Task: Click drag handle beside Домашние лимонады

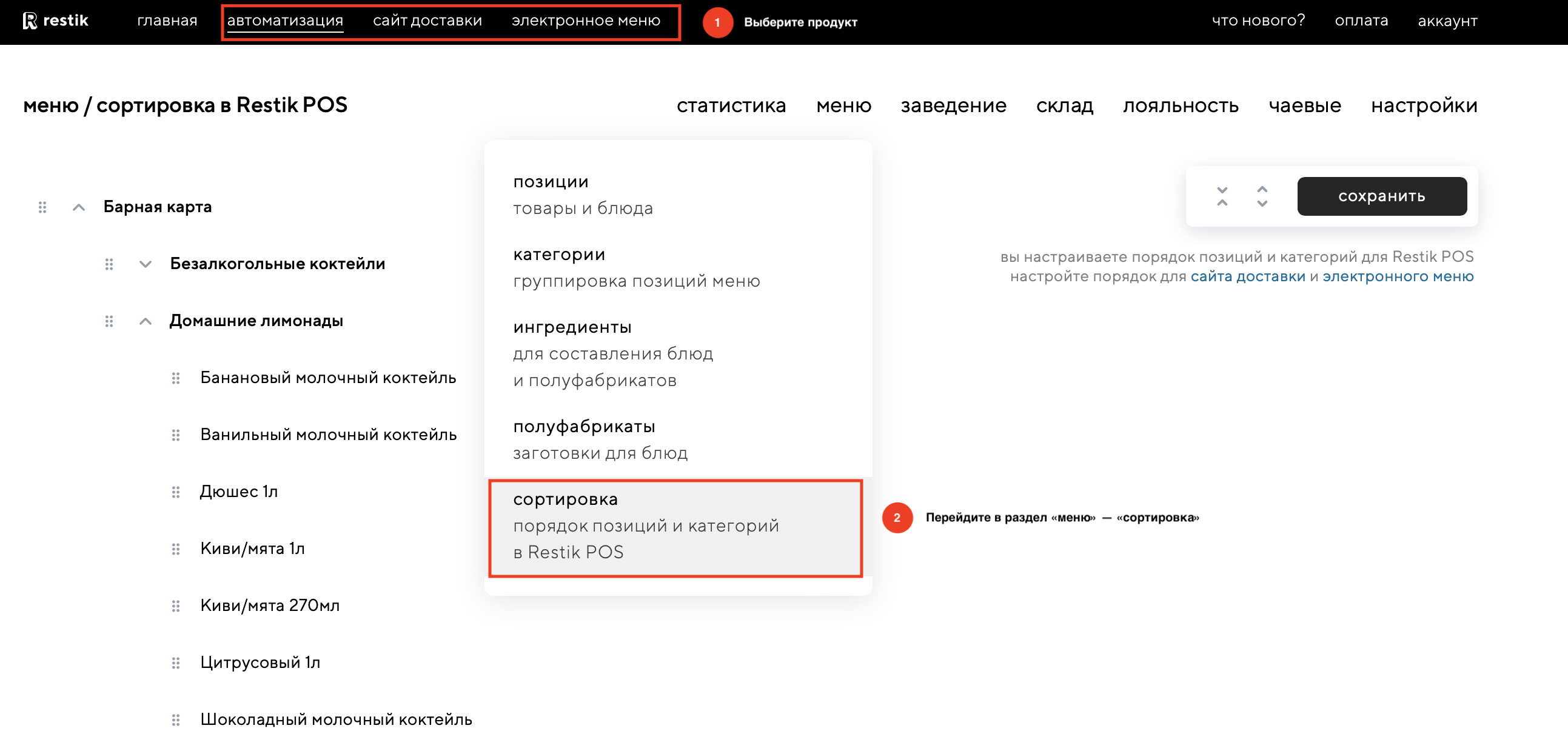Action: coord(109,321)
